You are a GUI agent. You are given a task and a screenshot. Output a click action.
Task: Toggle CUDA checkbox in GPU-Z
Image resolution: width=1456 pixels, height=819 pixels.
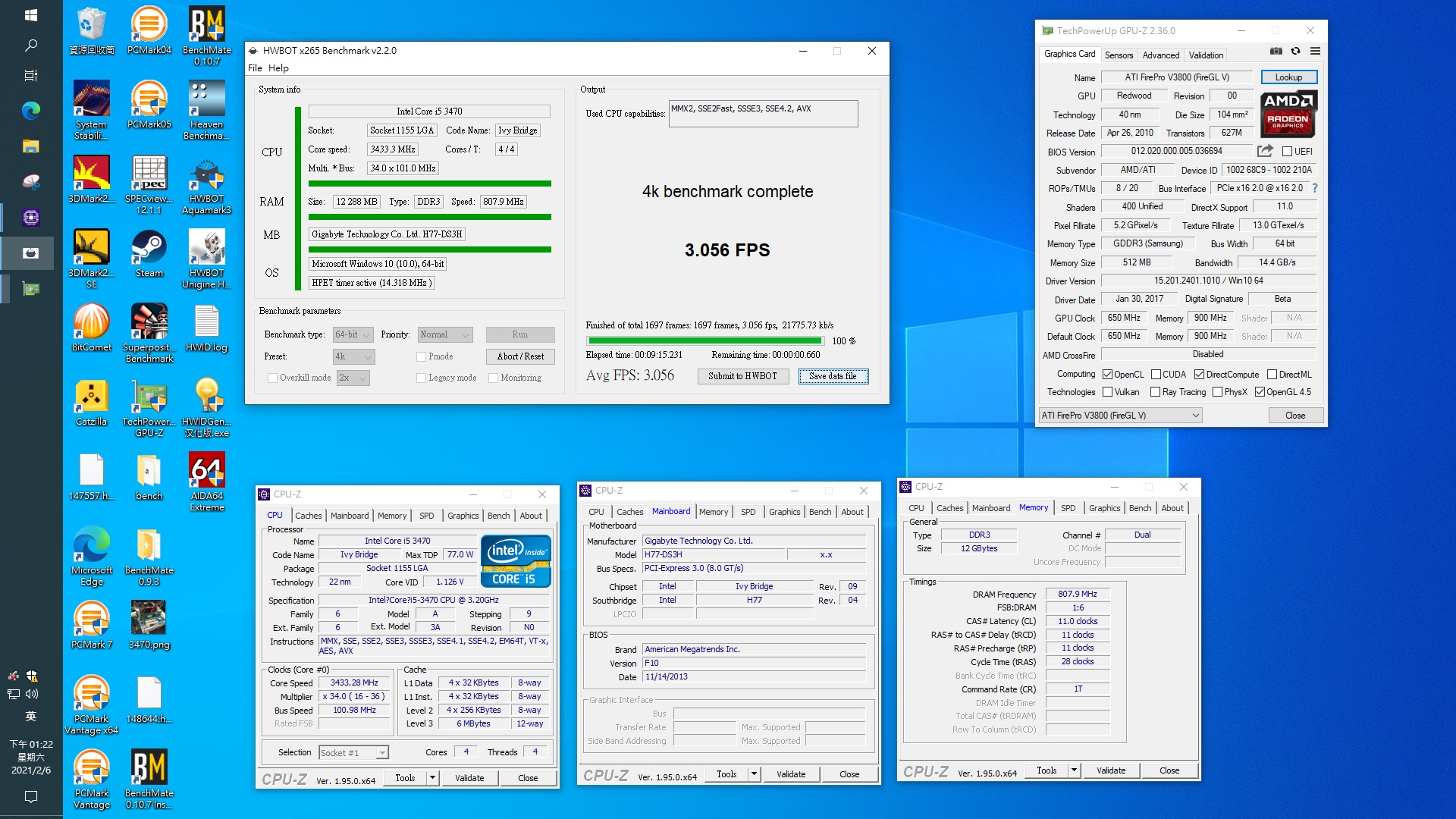click(1156, 375)
